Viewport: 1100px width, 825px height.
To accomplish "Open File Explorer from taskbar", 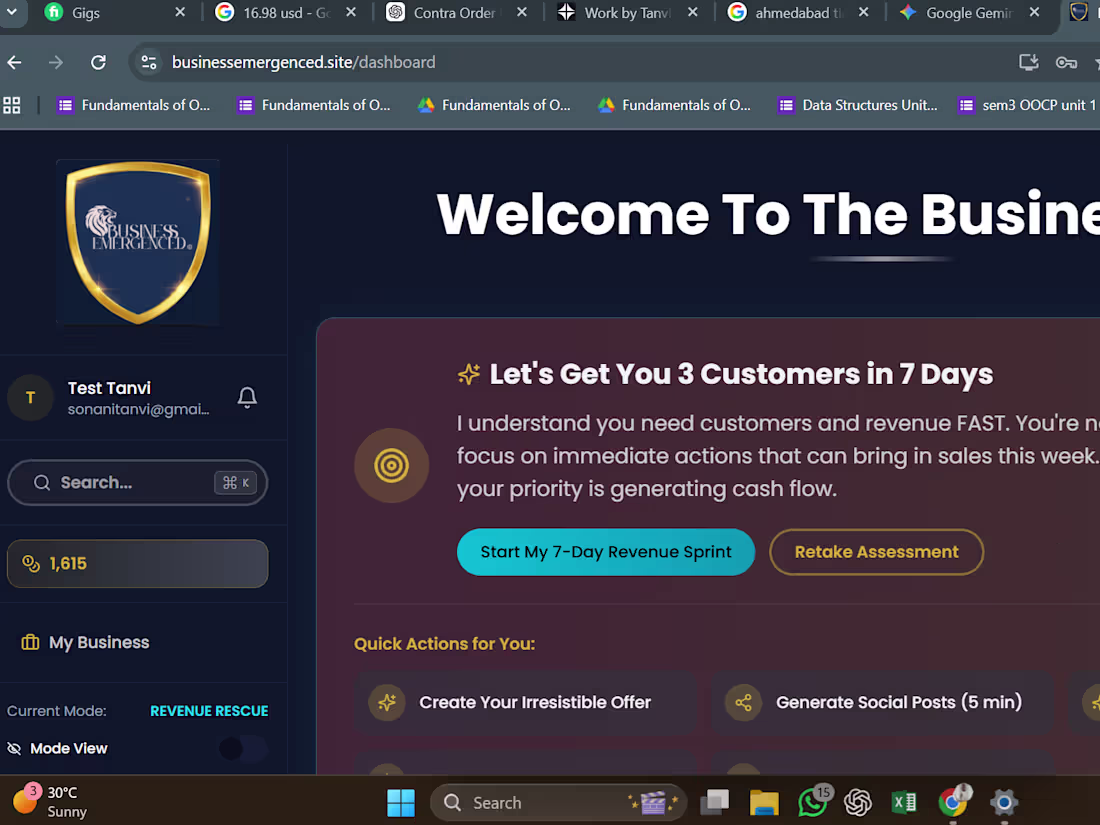I will [x=764, y=803].
